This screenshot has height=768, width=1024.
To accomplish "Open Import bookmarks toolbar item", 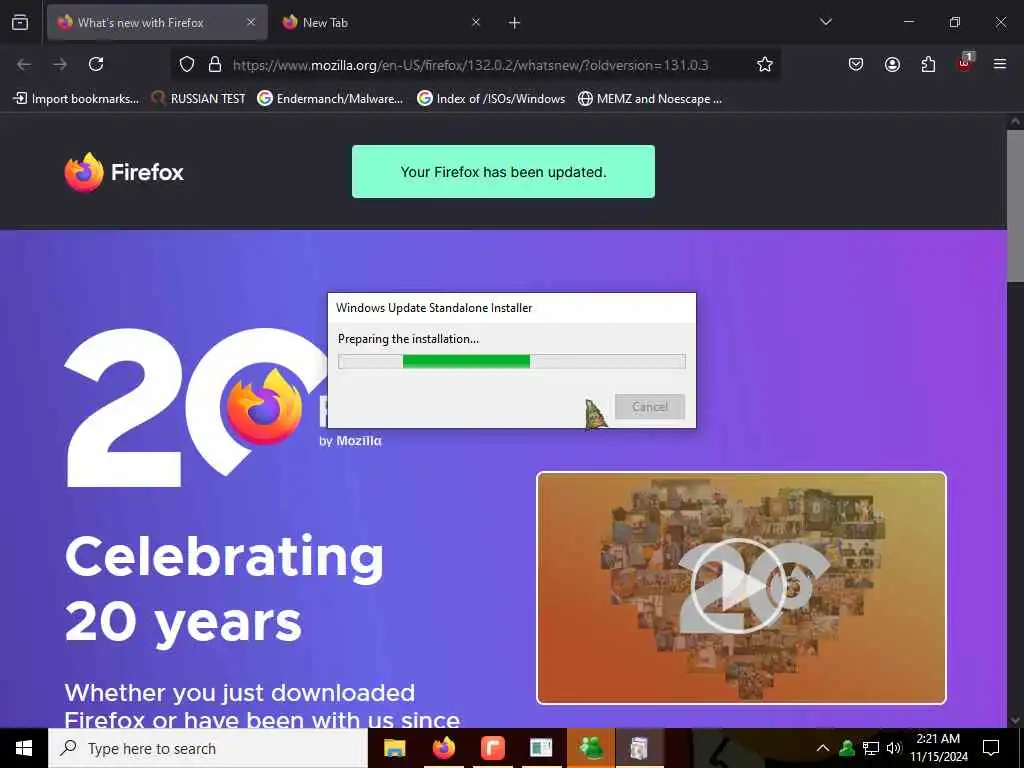I will [x=76, y=99].
